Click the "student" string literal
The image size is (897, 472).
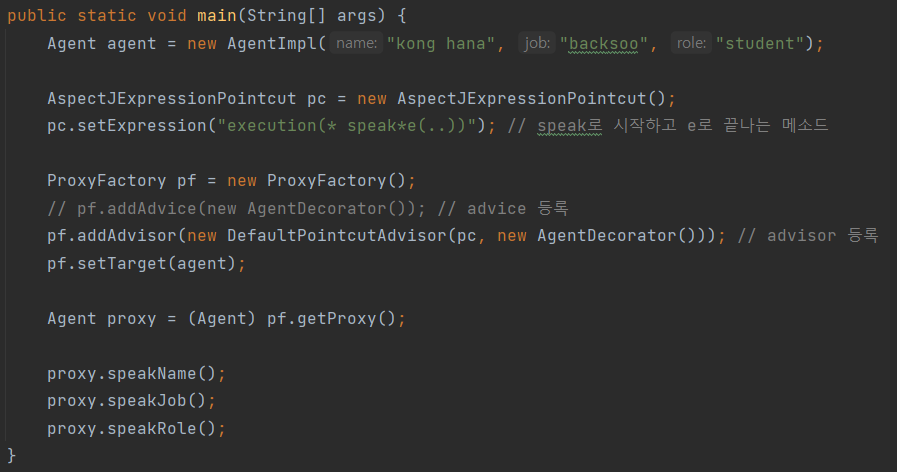point(760,43)
